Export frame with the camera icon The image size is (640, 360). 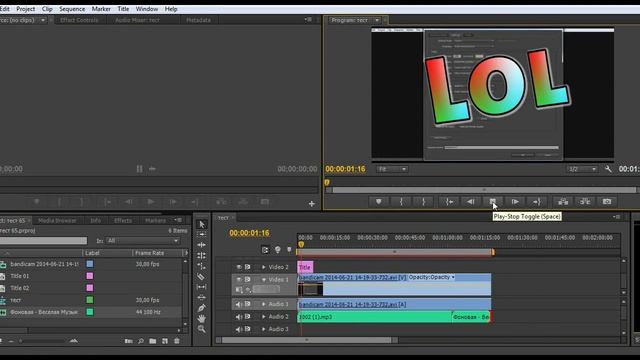coord(607,202)
